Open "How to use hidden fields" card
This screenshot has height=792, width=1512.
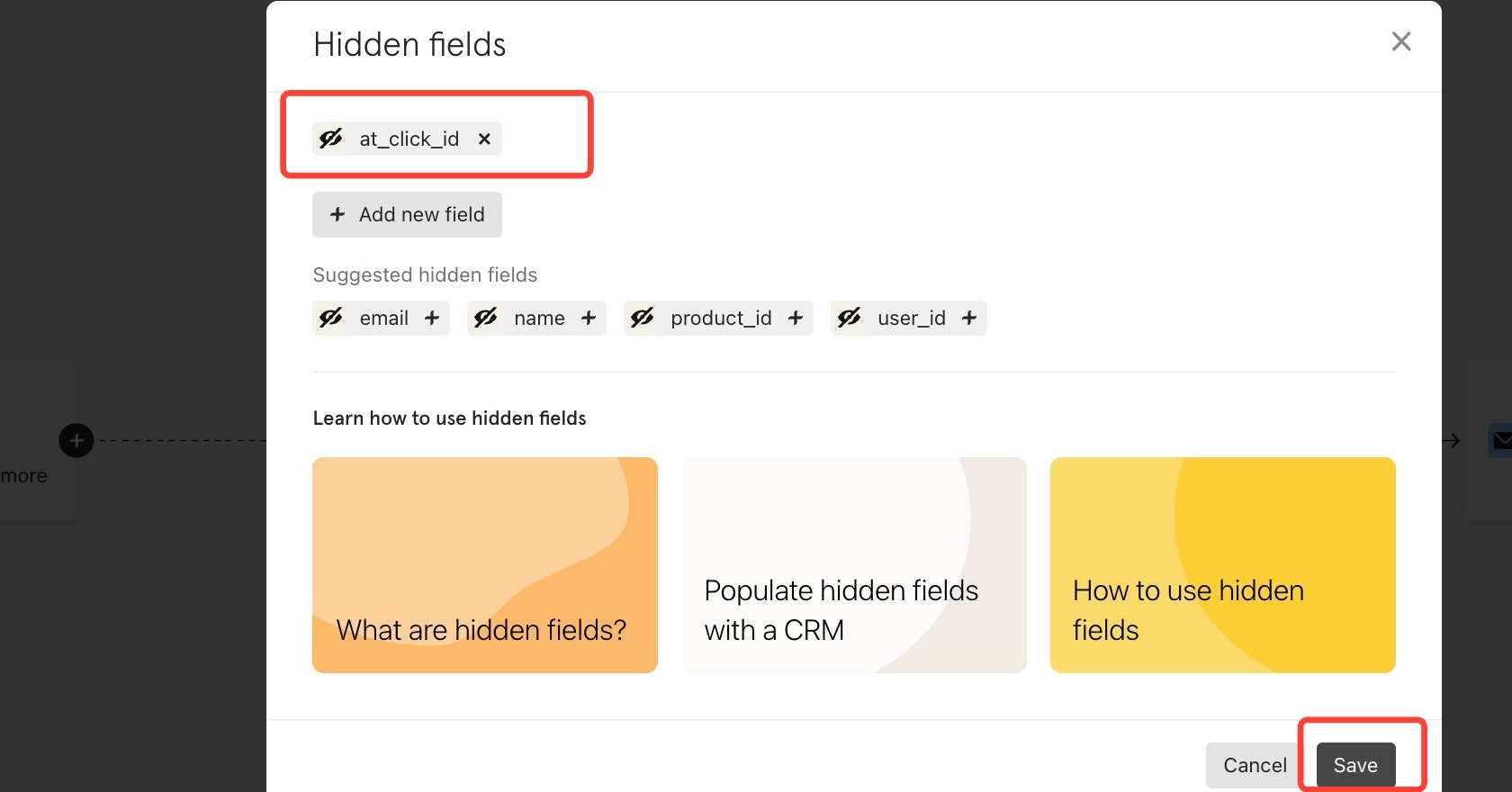[1222, 565]
